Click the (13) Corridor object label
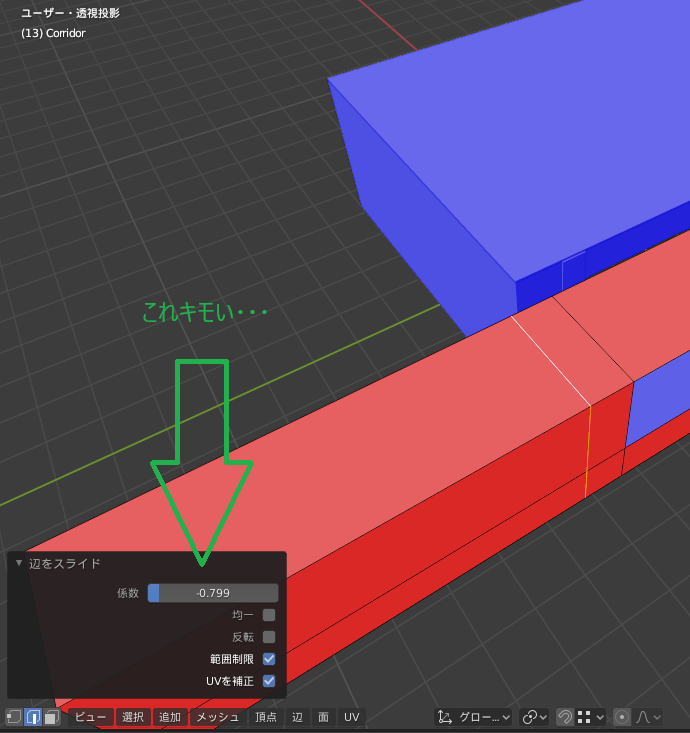This screenshot has height=733, width=690. (x=53, y=33)
